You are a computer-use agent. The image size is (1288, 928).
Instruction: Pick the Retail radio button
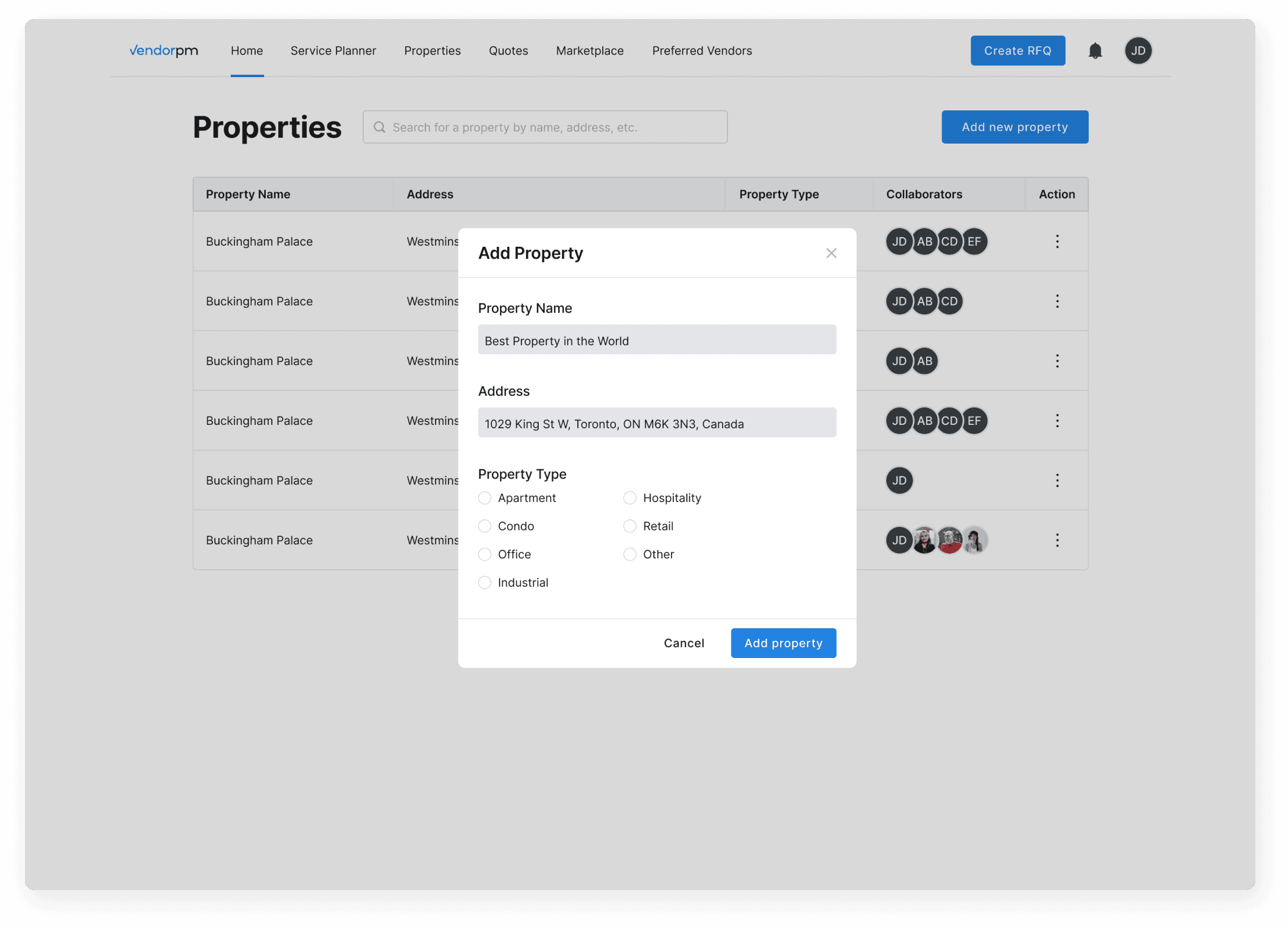[629, 526]
